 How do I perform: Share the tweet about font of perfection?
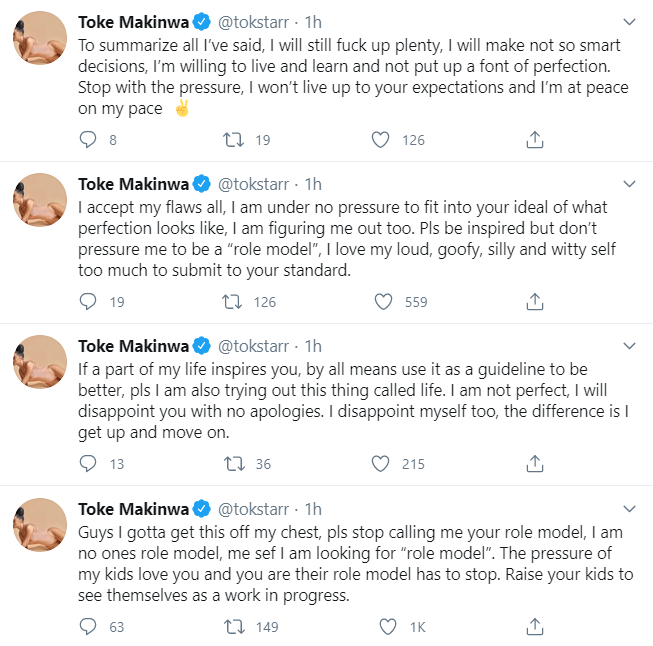[535, 140]
